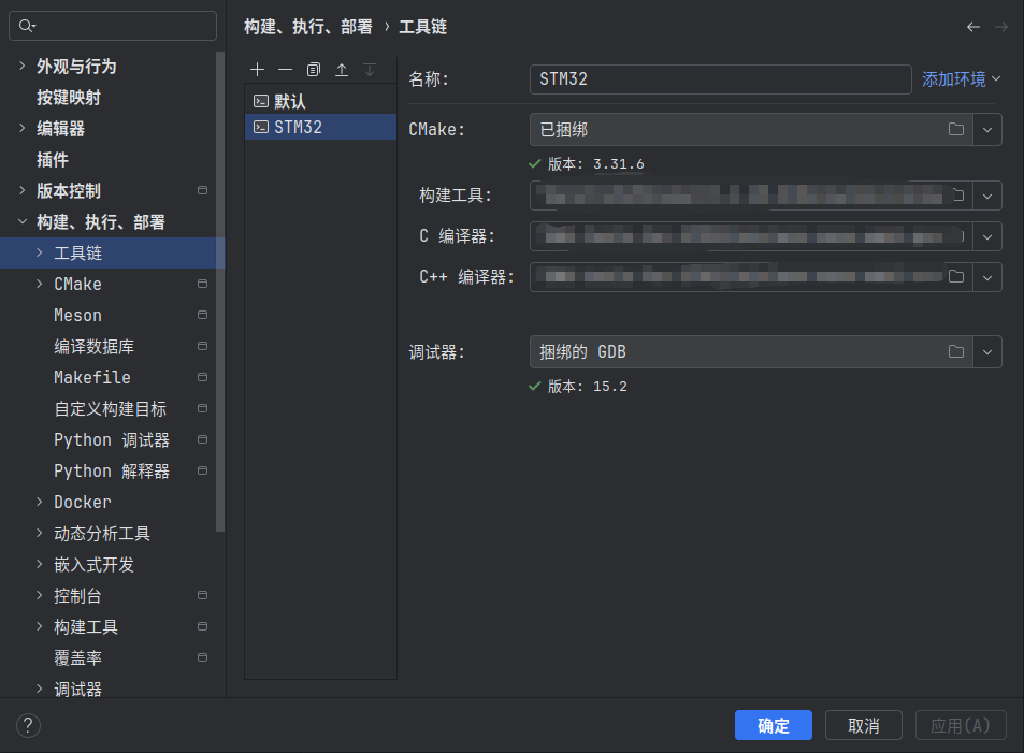Open the 添加环境 link
The height and width of the screenshot is (753, 1024).
[x=953, y=78]
